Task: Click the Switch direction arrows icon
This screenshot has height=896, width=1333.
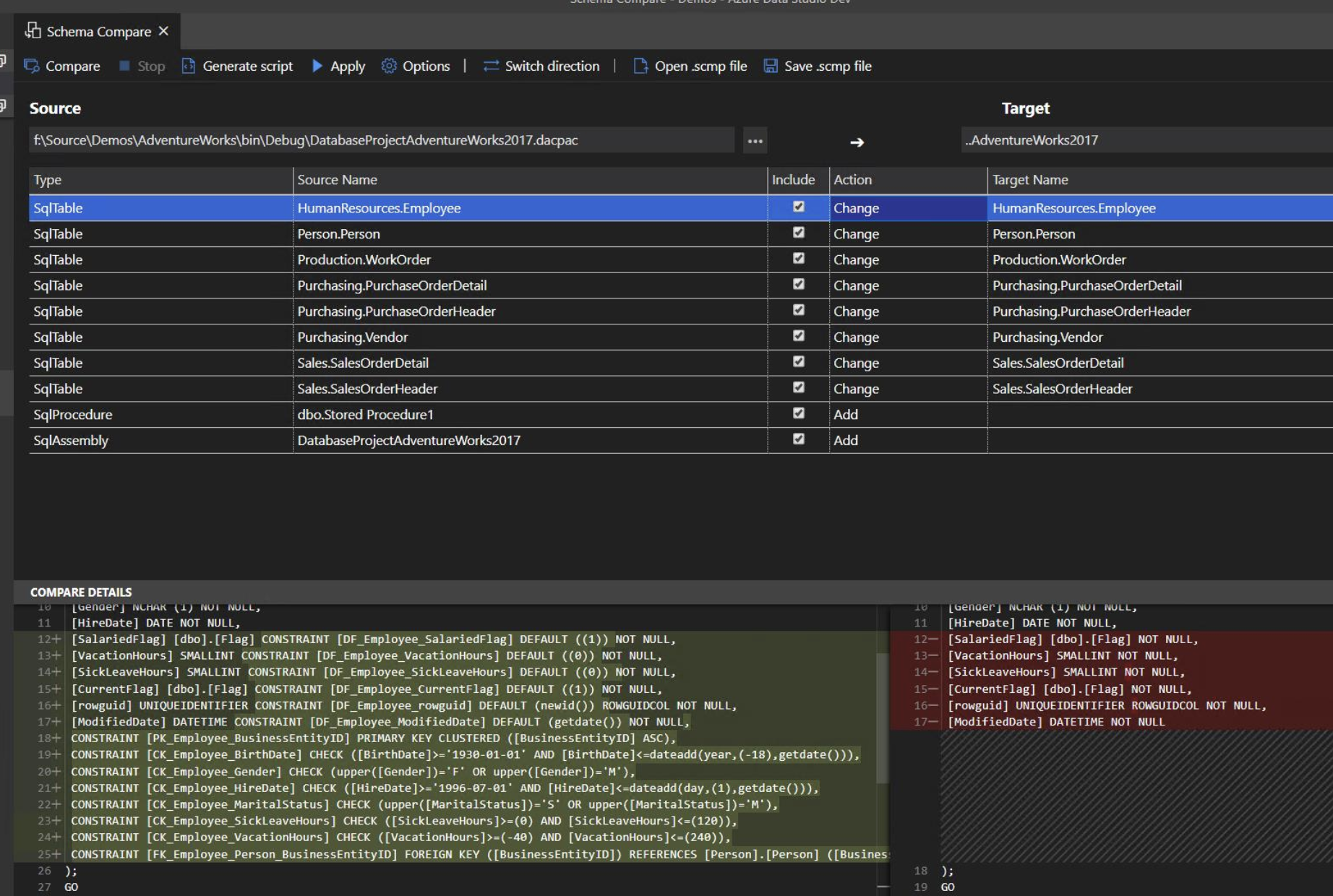Action: (489, 66)
